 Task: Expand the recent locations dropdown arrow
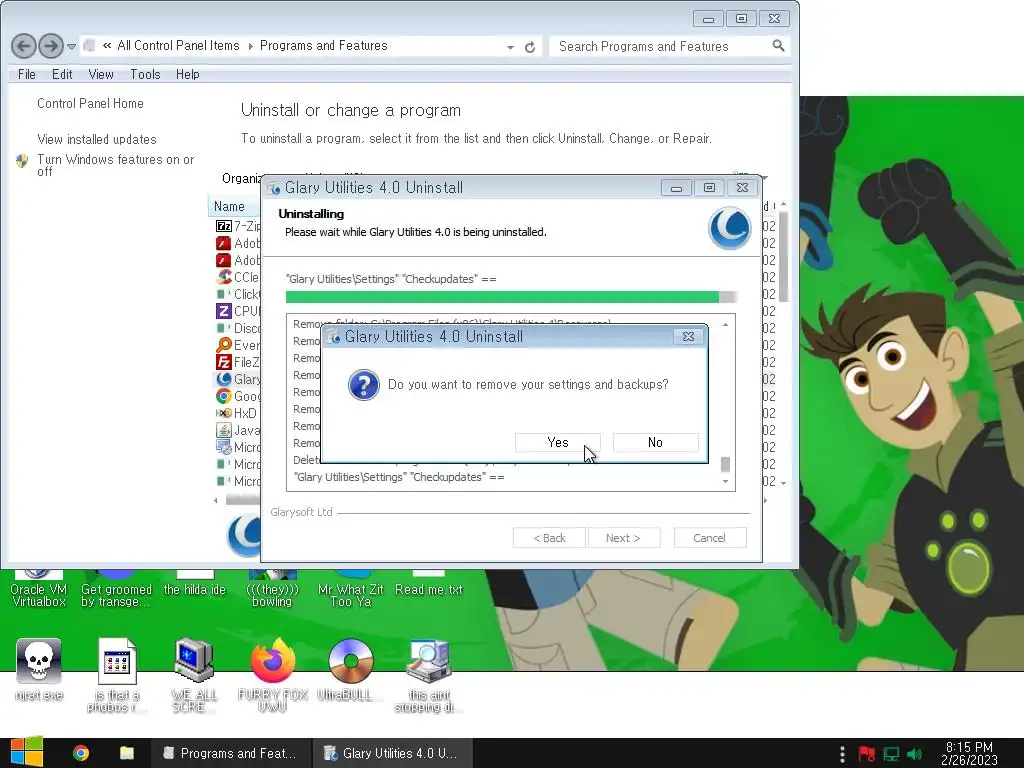71,46
